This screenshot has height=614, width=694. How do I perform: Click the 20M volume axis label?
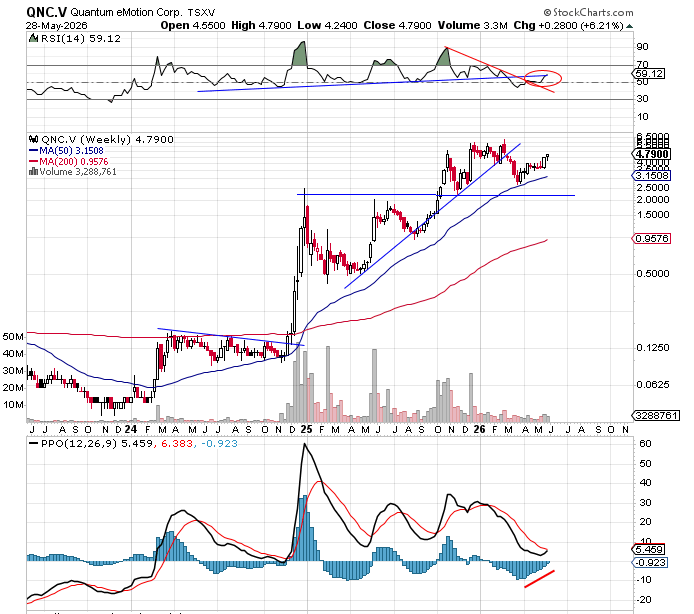pyautogui.click(x=13, y=388)
